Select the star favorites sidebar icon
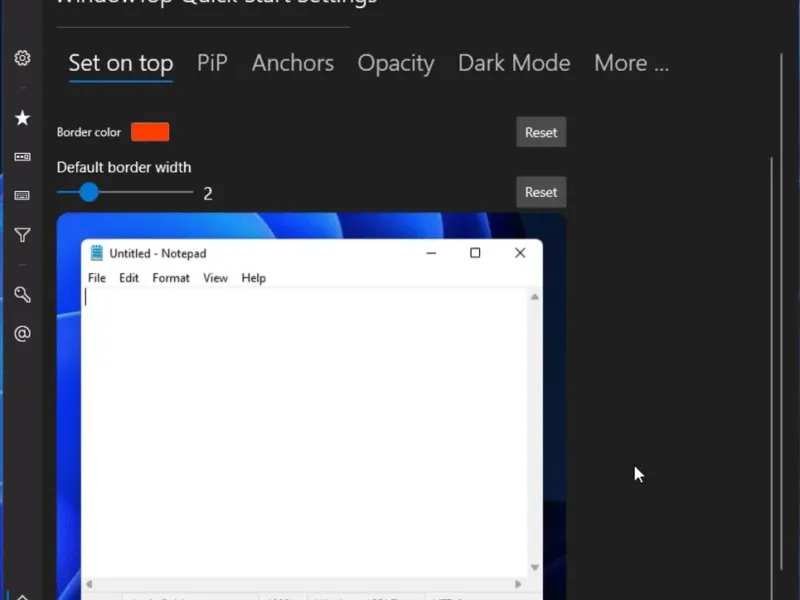Viewport: 800px width, 600px height. (x=22, y=118)
